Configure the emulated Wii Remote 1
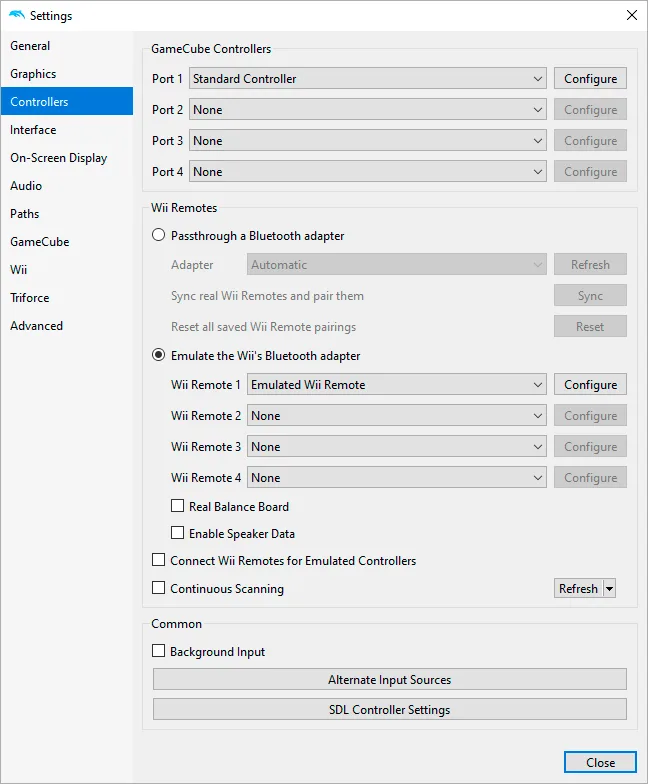The width and height of the screenshot is (648, 784). [x=590, y=384]
